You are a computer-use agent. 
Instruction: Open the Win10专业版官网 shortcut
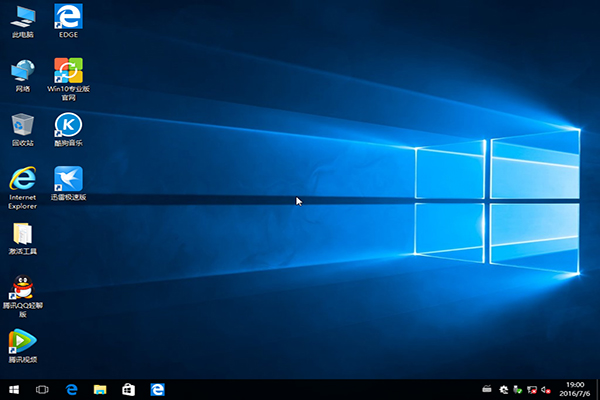coord(68,70)
